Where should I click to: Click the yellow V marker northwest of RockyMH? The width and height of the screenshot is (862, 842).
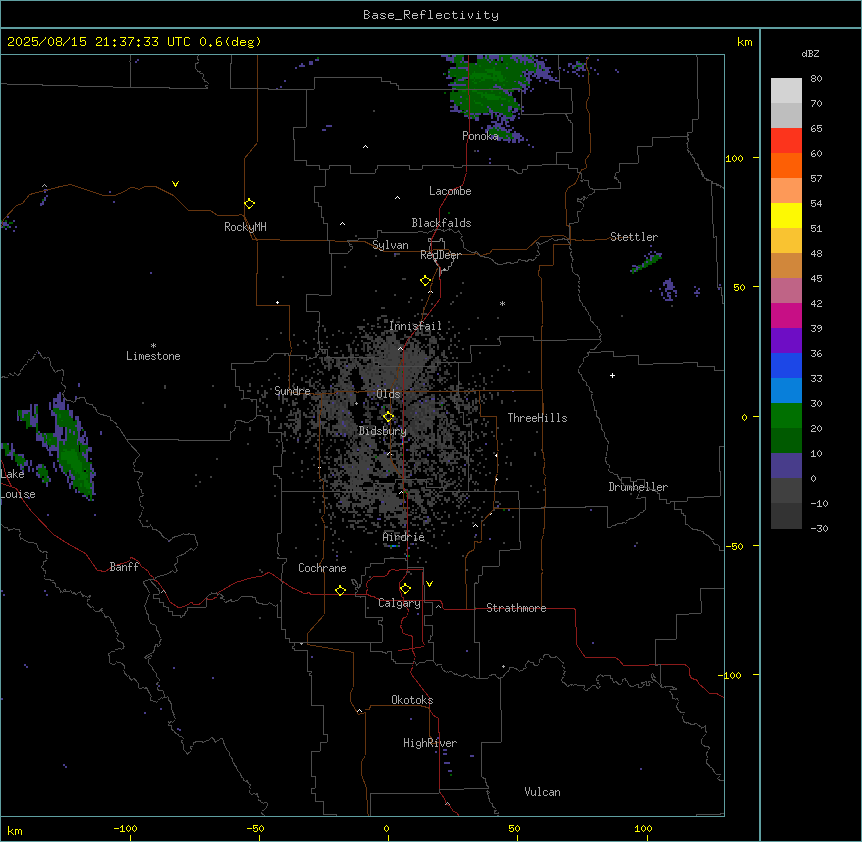tap(175, 184)
